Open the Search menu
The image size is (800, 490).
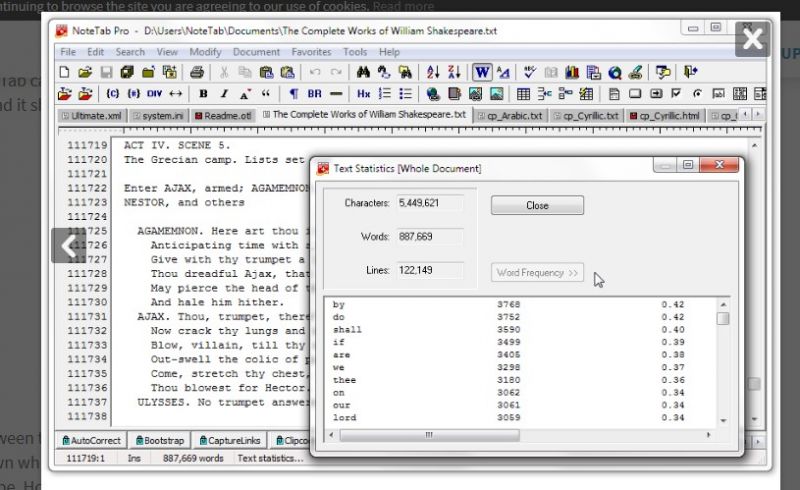point(130,52)
